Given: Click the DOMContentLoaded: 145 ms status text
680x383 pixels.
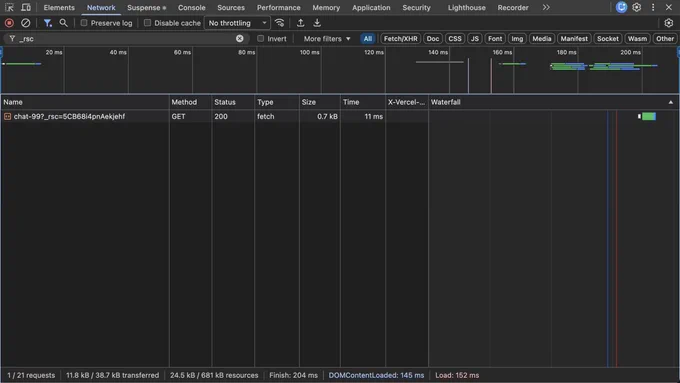Looking at the screenshot, I should (x=376, y=376).
